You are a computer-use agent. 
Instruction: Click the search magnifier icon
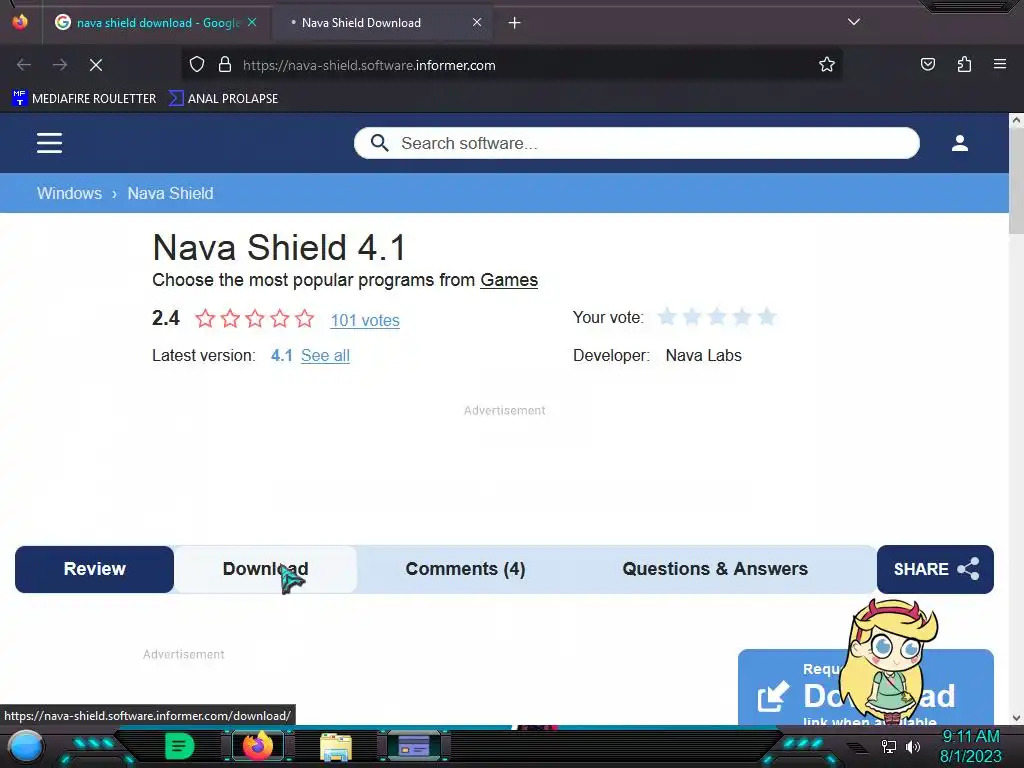(379, 143)
